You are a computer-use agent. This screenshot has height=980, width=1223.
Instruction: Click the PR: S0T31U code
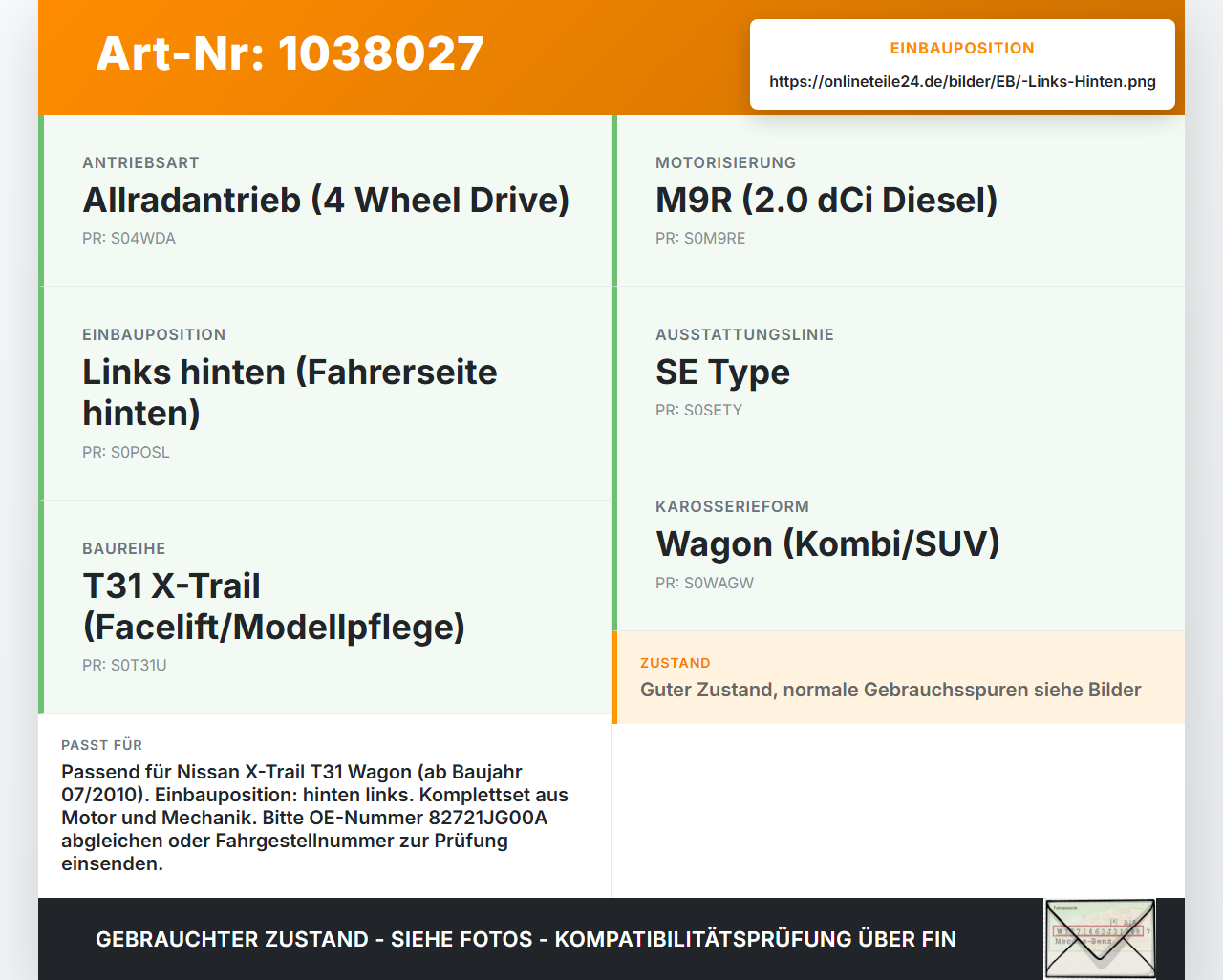[124, 665]
